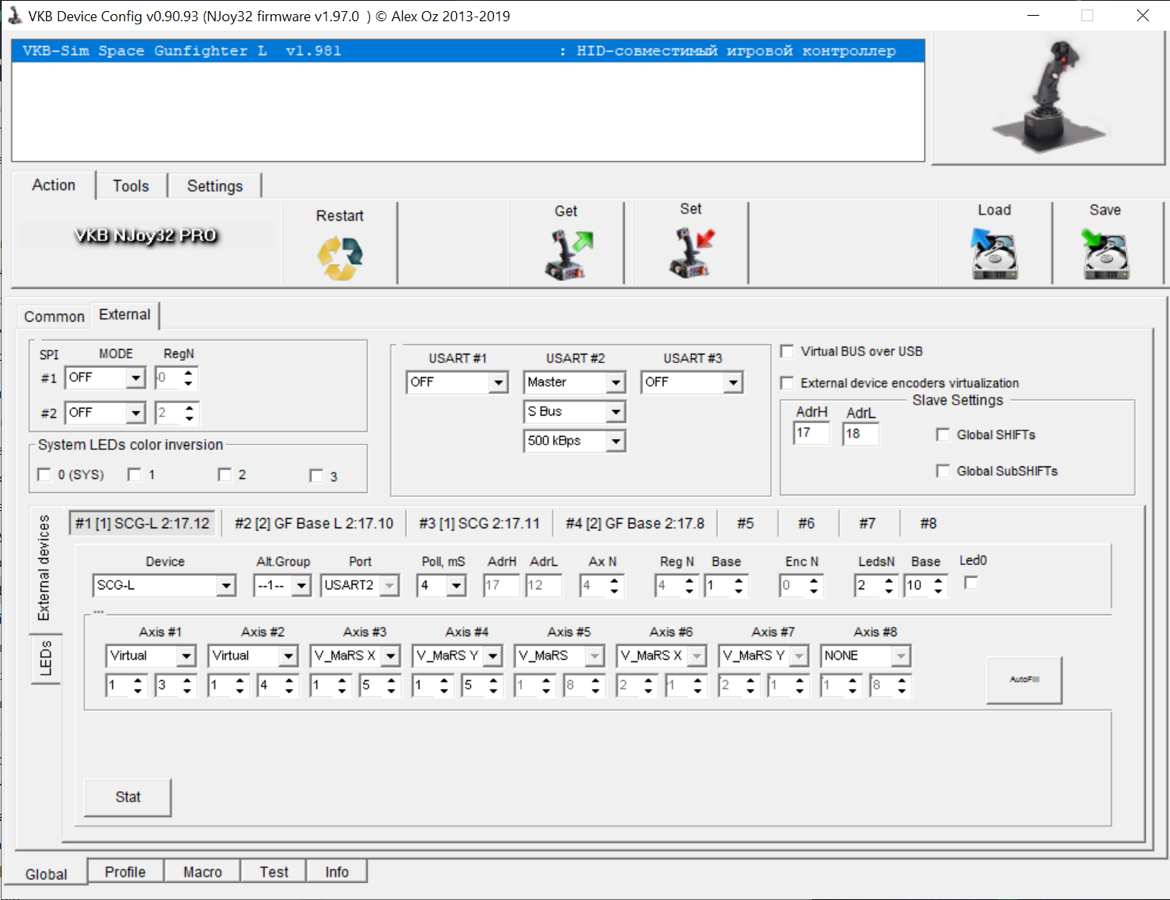Open Axis #1 Virtual dropdown
The image size is (1170, 900).
coord(186,656)
